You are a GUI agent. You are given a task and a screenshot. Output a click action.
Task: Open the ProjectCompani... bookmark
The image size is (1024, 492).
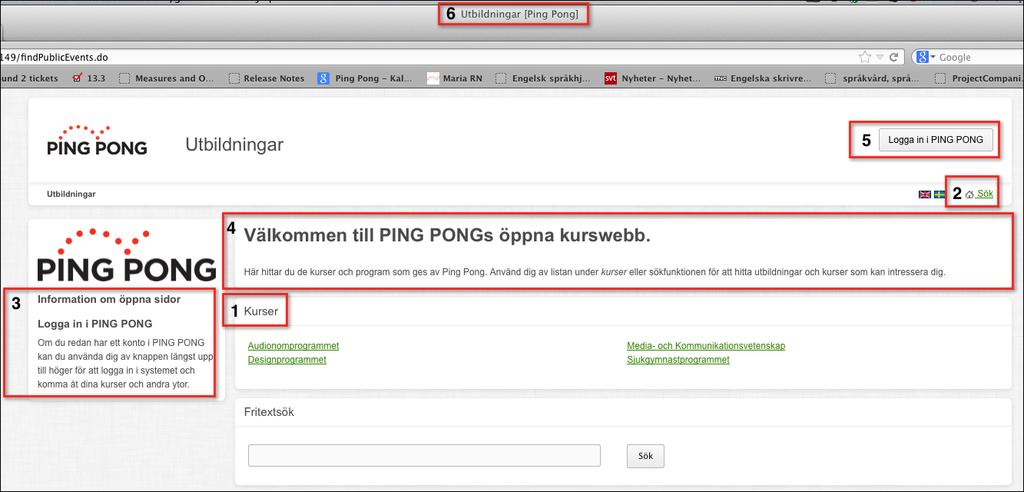[979, 78]
